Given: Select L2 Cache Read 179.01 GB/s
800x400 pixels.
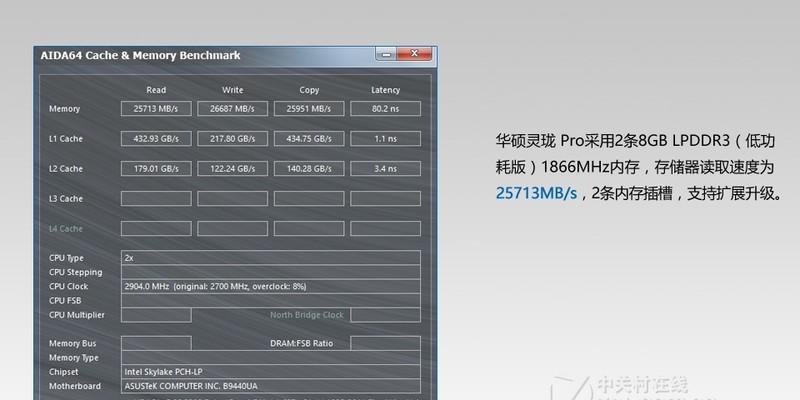Looking at the screenshot, I should point(156,169).
